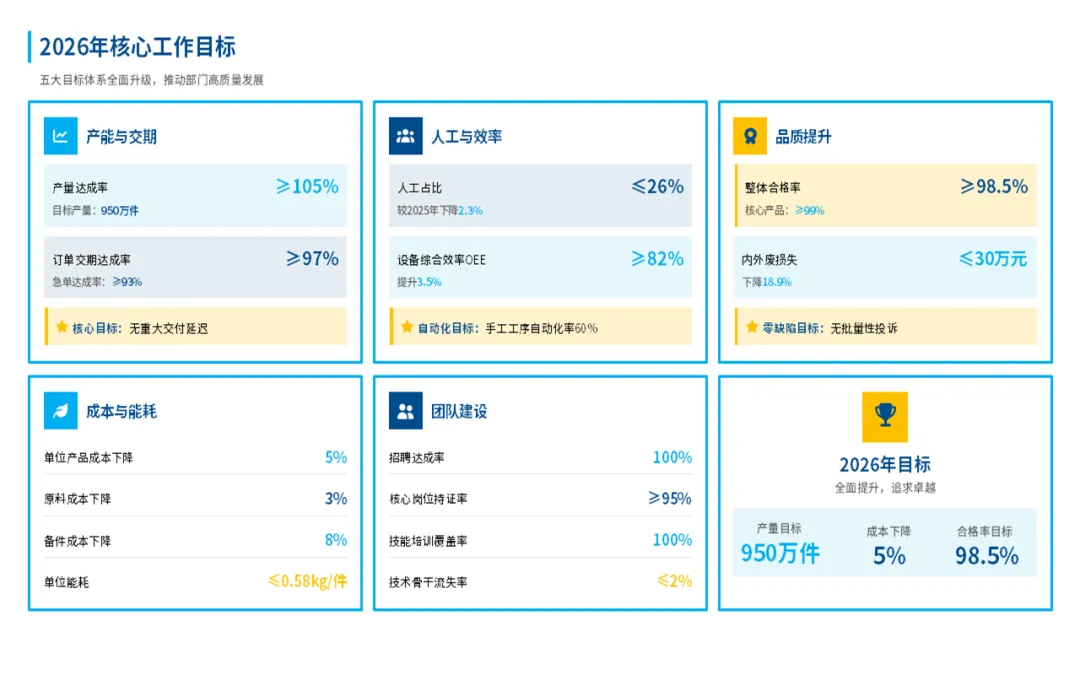Click the team icon beside 团队建设
The image size is (1080, 675).
tap(405, 411)
